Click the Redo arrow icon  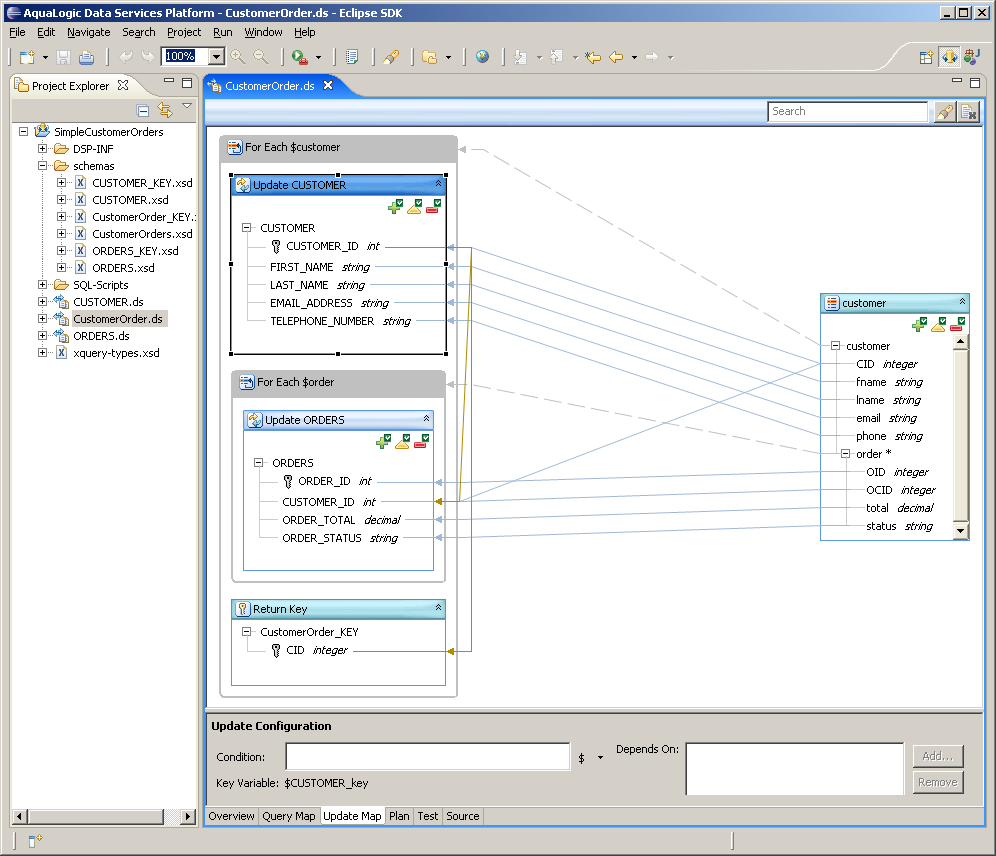[x=147, y=57]
